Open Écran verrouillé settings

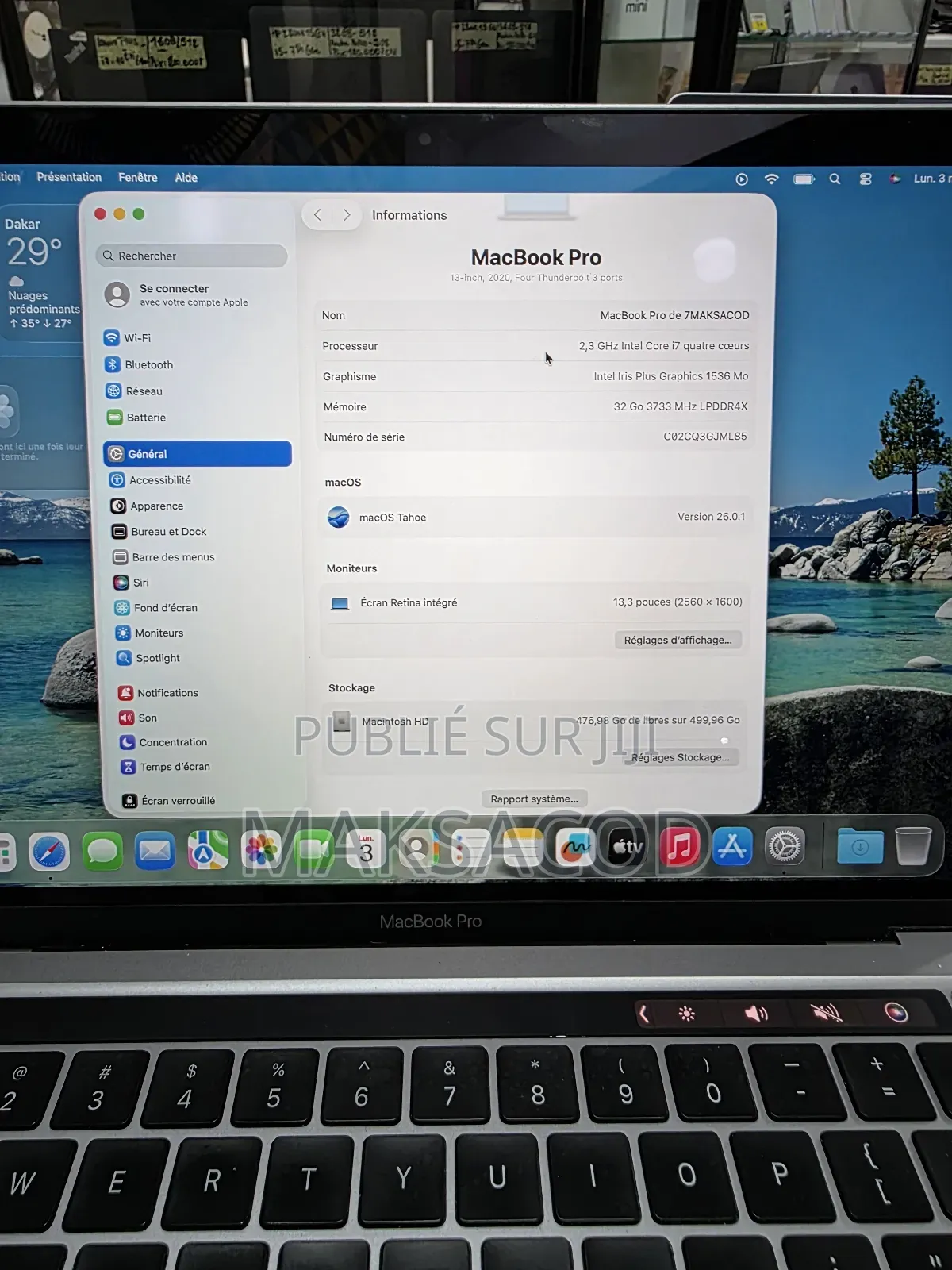(168, 800)
